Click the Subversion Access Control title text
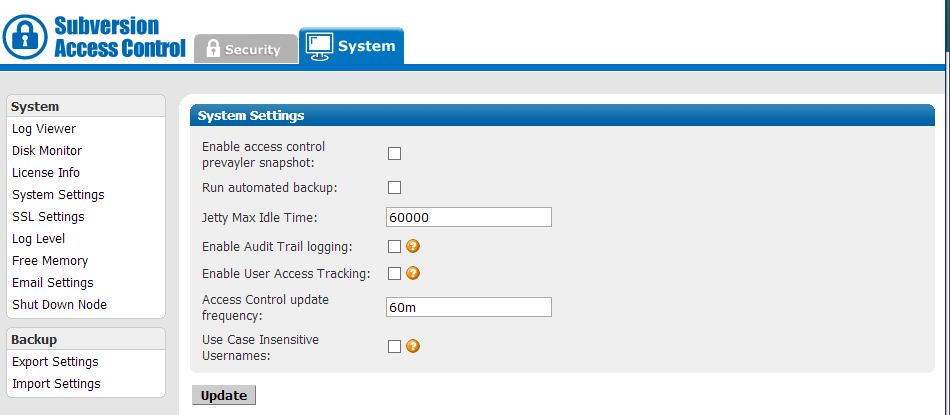Screen dimensions: 950x415 (119, 36)
